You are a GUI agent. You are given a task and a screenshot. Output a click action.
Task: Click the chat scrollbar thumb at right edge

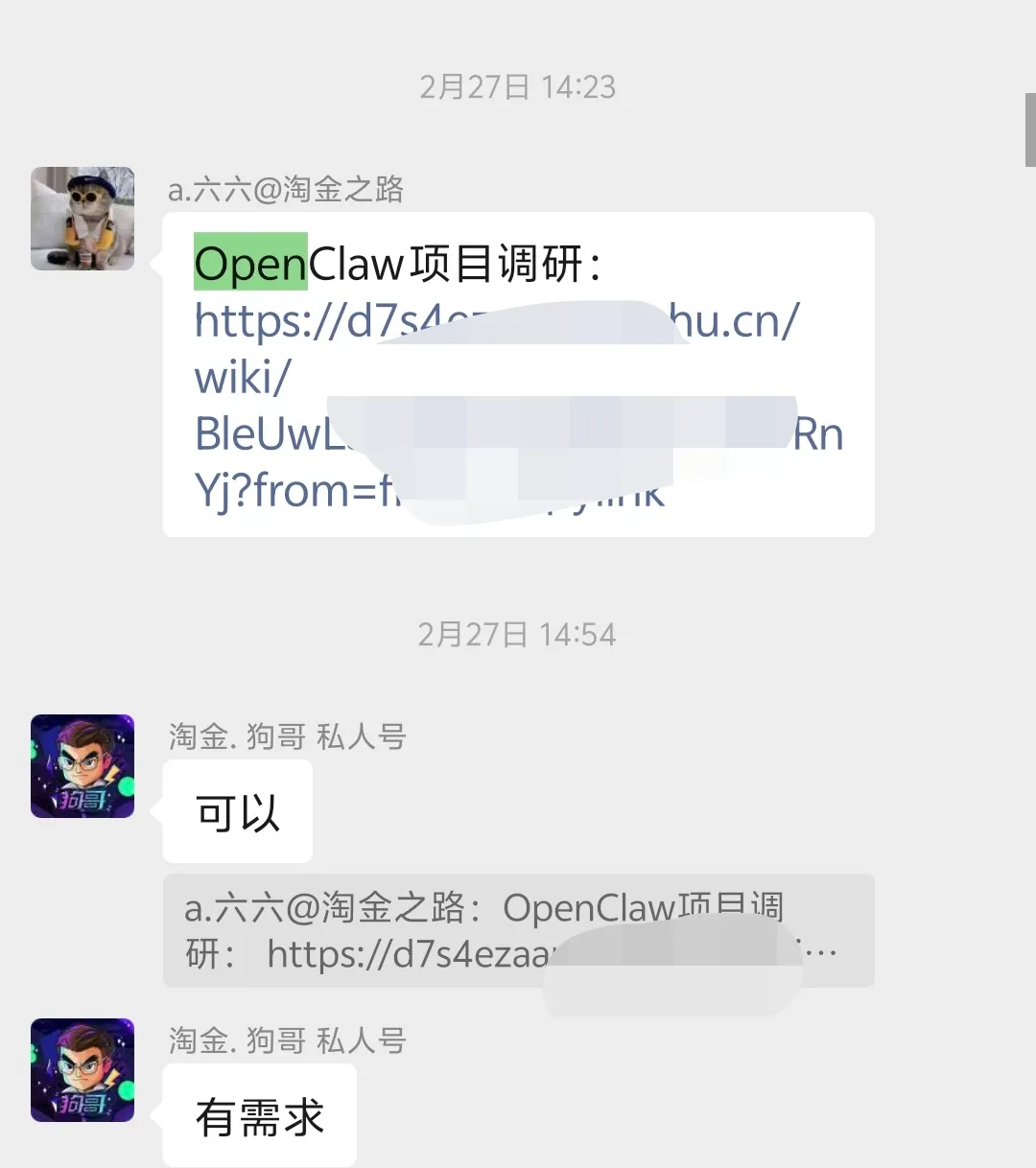(x=1030, y=129)
